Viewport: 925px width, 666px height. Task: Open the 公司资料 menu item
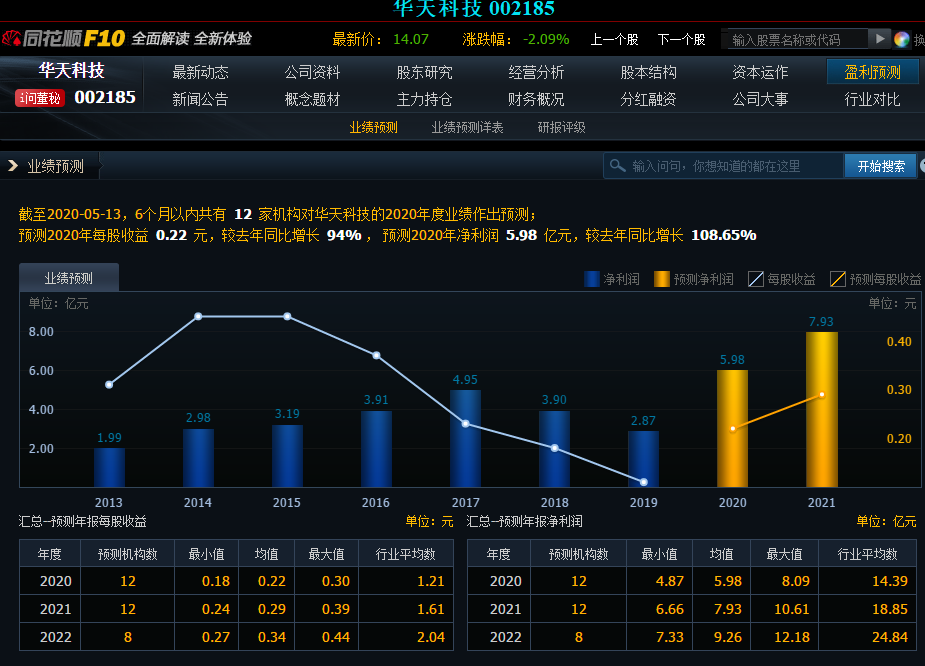[312, 72]
